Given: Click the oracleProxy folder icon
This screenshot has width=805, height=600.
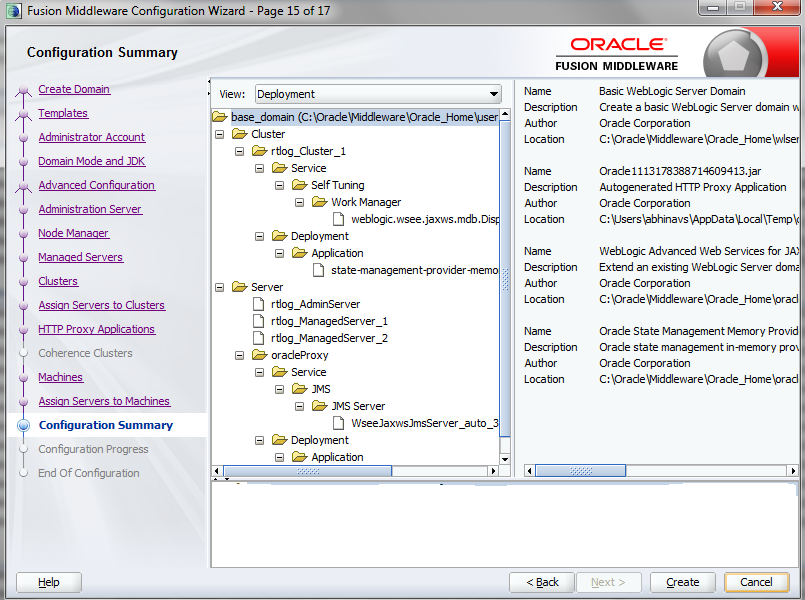Looking at the screenshot, I should 262,355.
